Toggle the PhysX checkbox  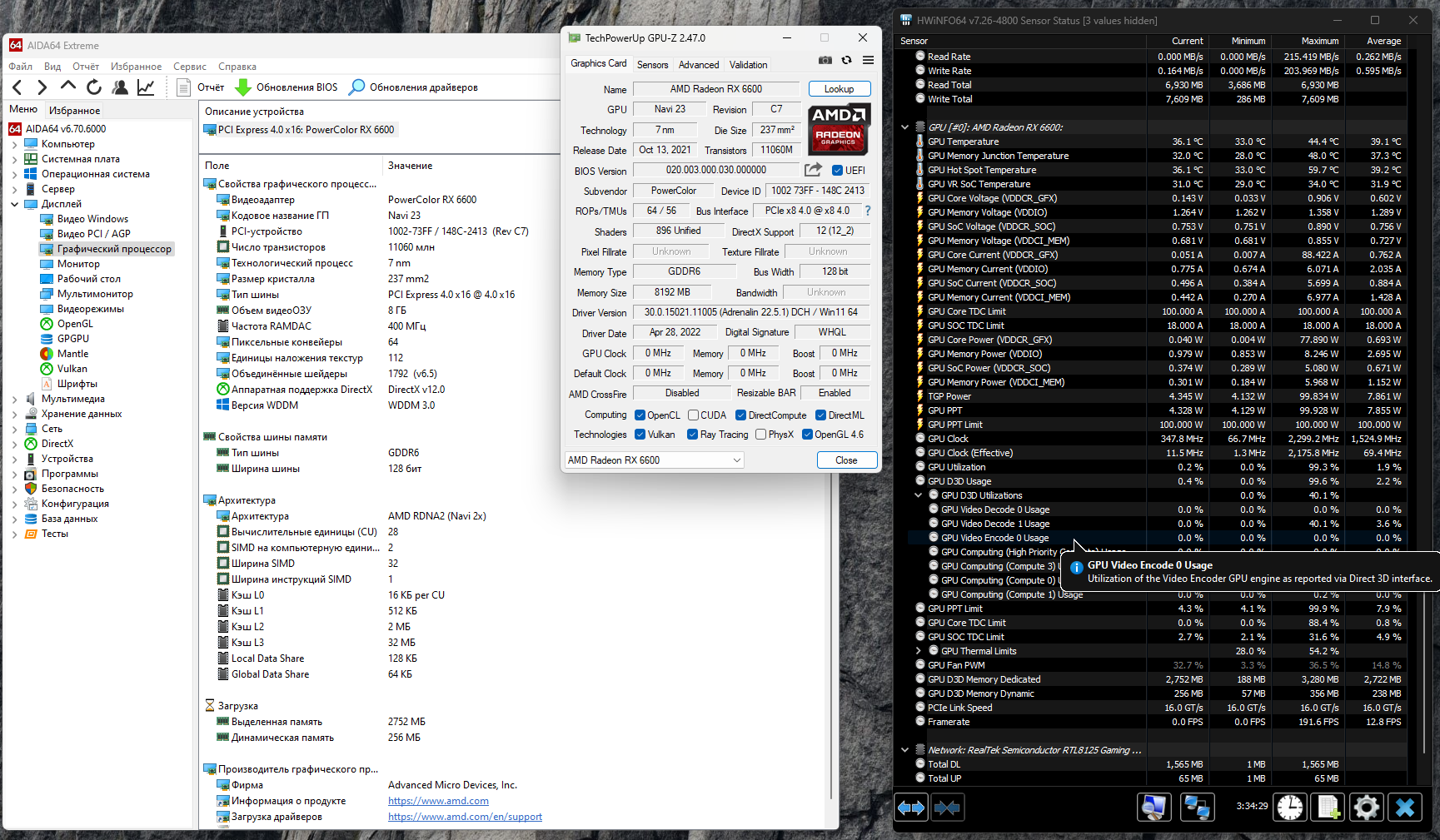tap(760, 435)
